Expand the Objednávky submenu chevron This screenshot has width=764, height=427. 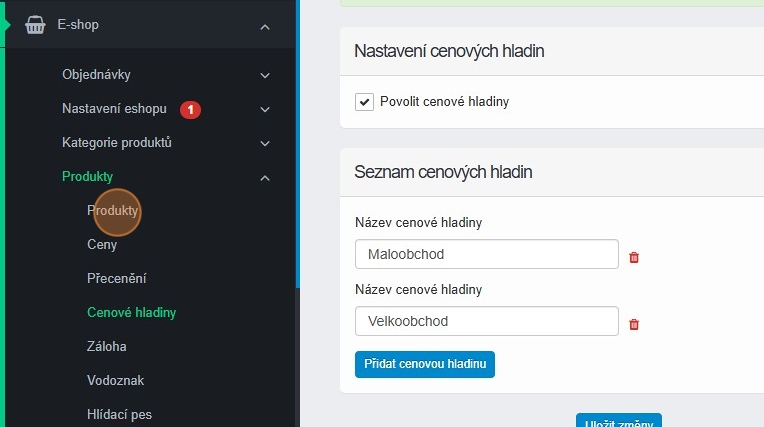(265, 75)
